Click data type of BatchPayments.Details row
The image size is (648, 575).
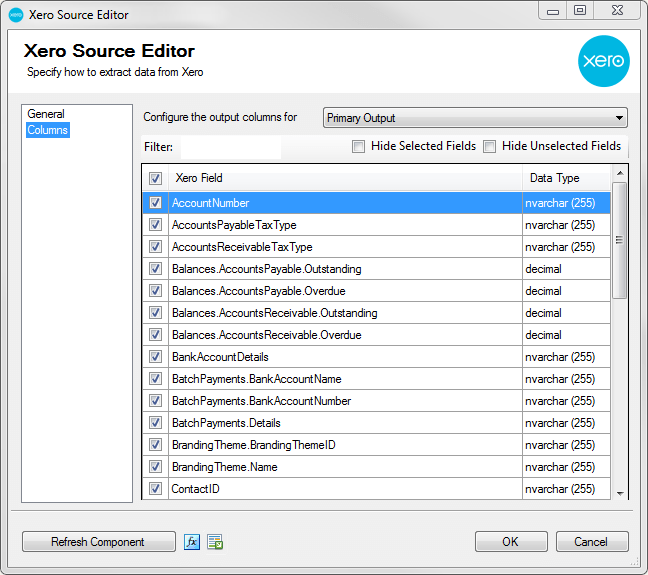[x=566, y=422]
